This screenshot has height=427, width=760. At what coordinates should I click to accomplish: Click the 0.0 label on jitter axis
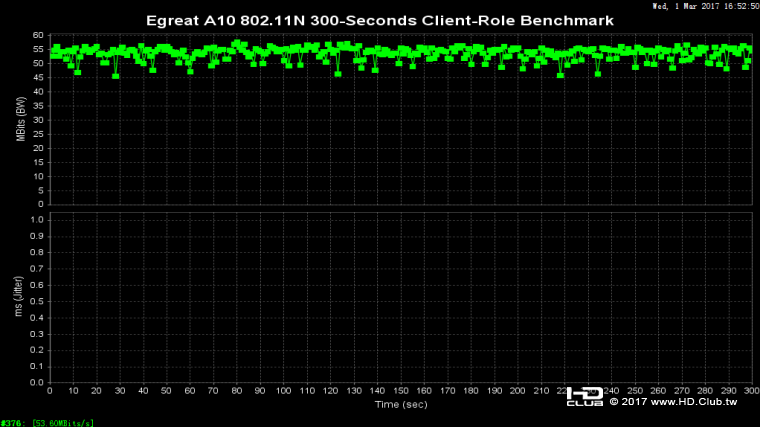pos(38,381)
